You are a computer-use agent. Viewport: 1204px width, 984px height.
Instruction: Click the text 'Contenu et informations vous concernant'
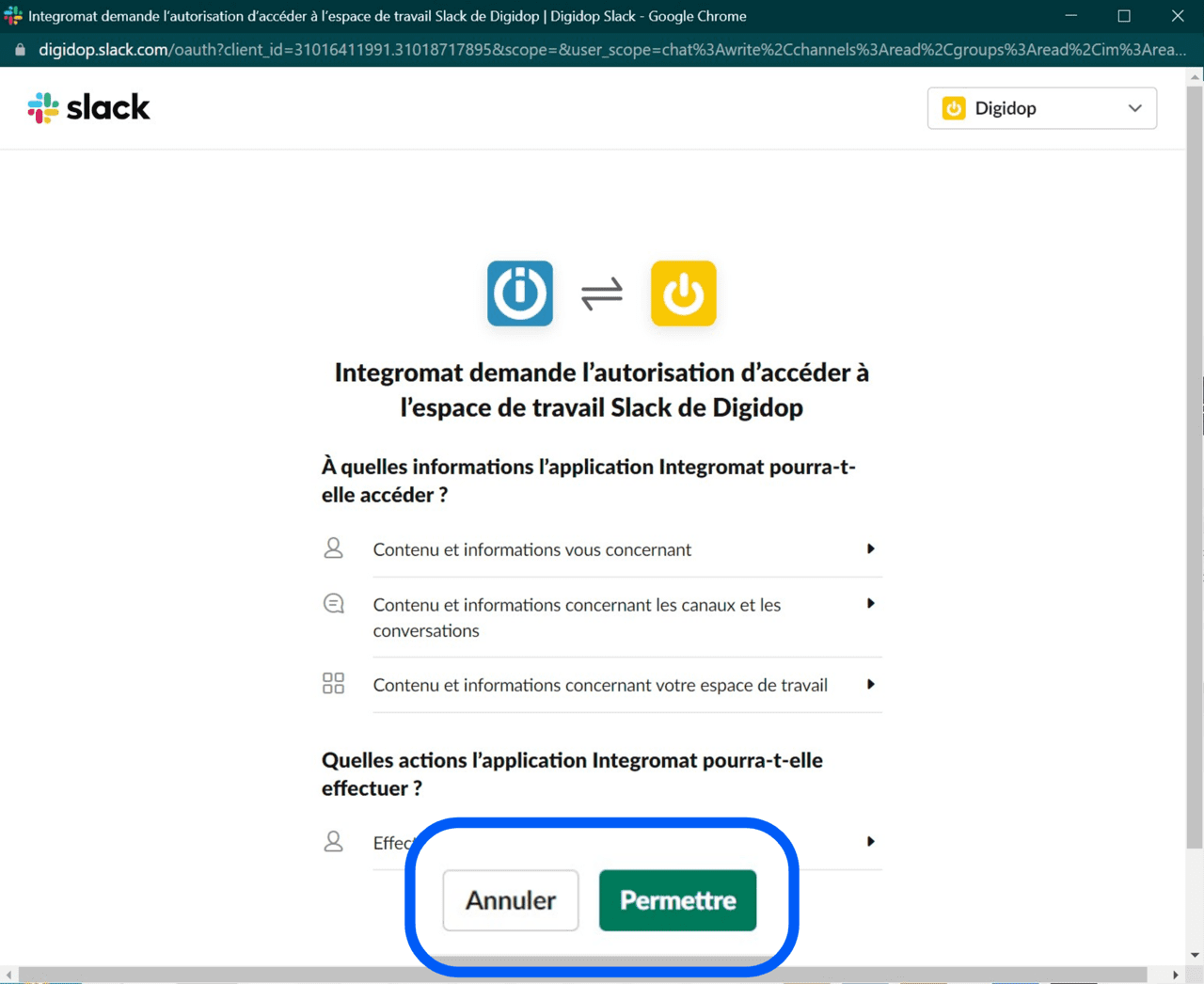[x=532, y=549]
